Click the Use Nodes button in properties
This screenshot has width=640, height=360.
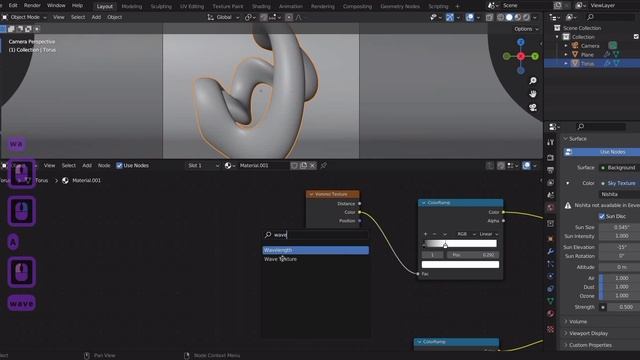click(x=602, y=152)
